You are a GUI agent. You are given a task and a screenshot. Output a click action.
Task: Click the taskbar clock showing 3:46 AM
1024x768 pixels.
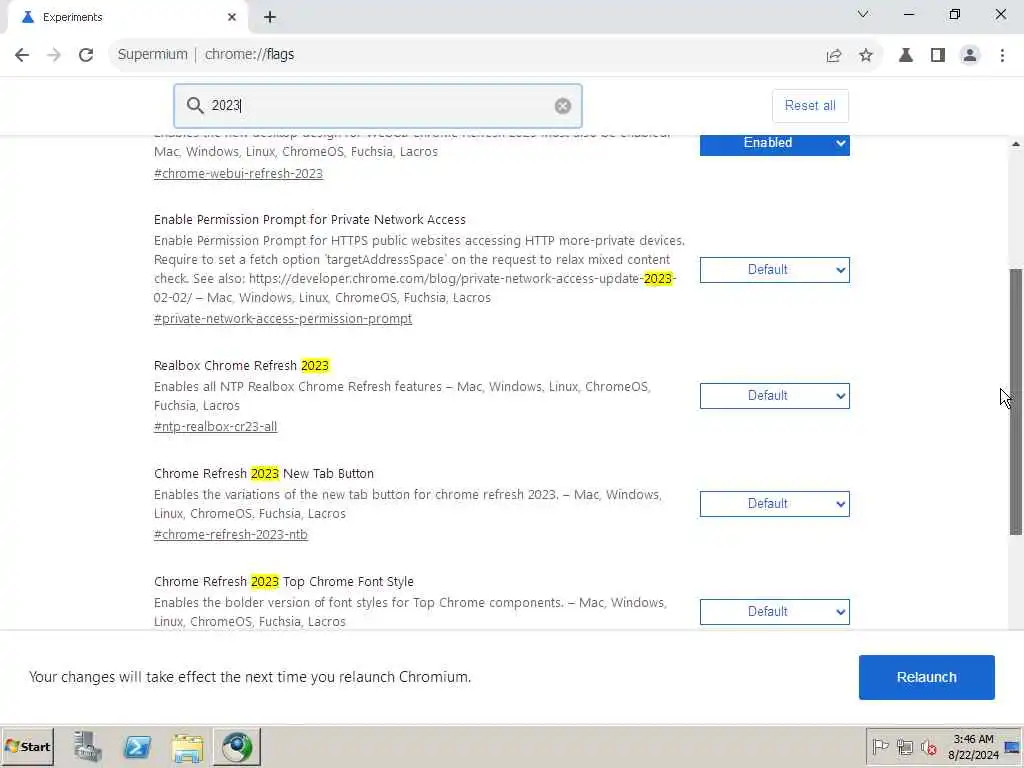coord(973,747)
